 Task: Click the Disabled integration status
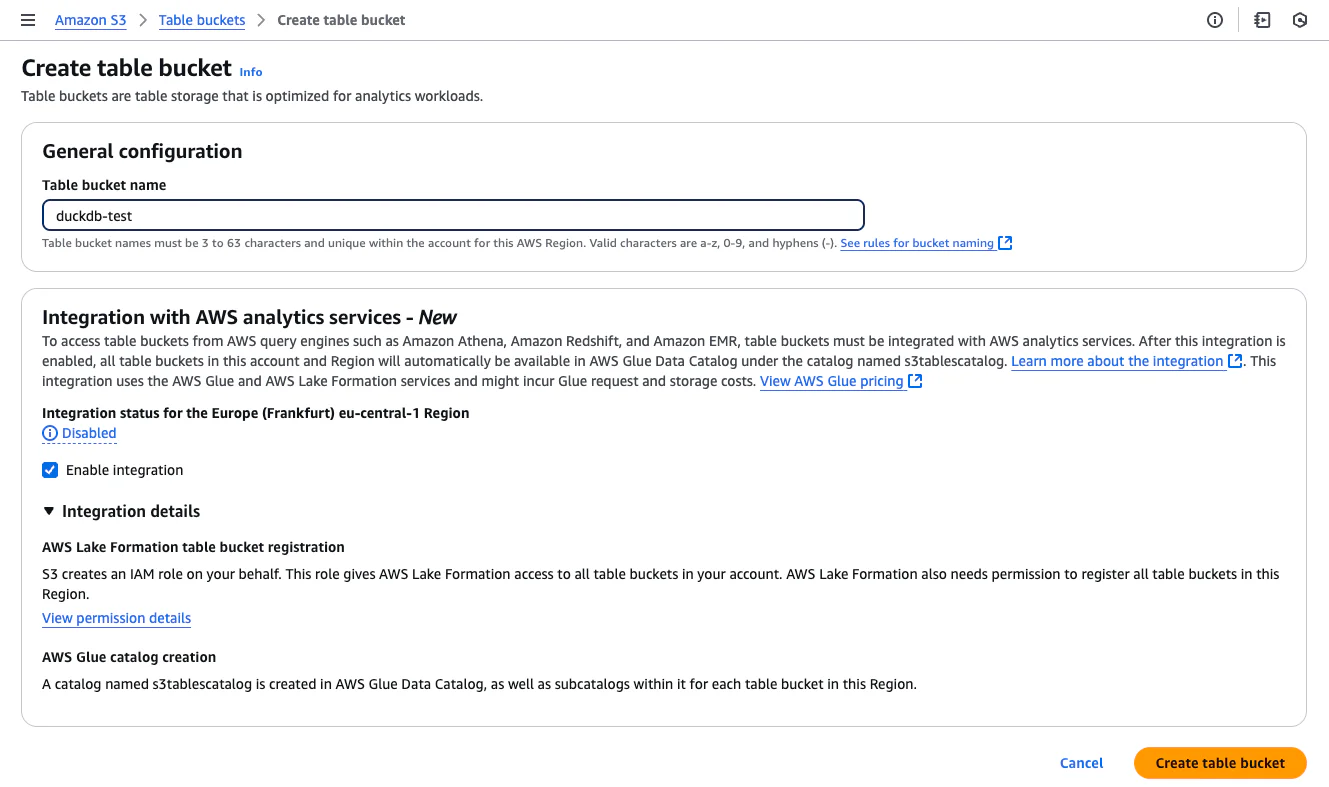click(79, 433)
